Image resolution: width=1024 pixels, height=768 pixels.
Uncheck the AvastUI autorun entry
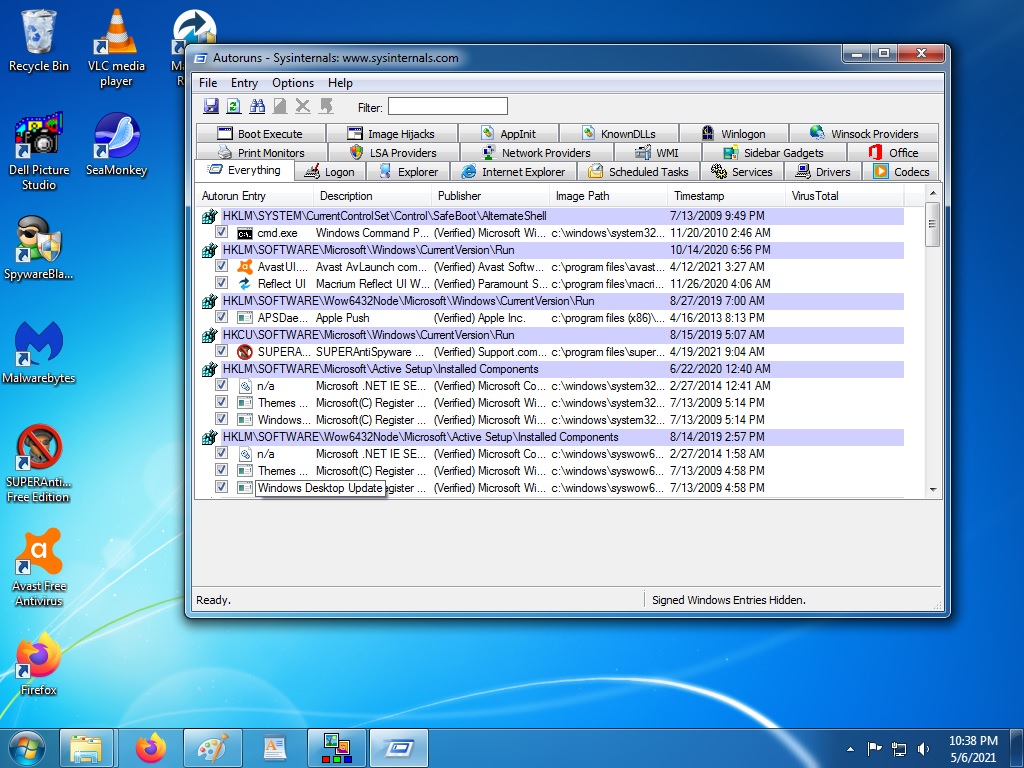tap(221, 266)
